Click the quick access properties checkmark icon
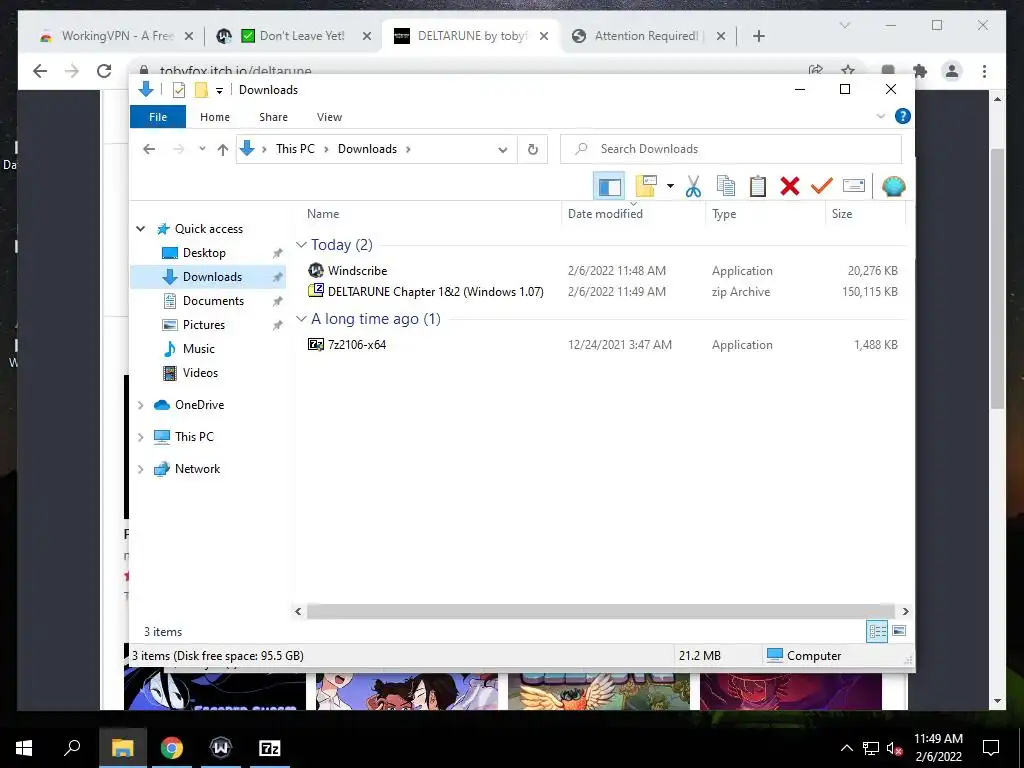The image size is (1024, 768). pyautogui.click(x=178, y=90)
